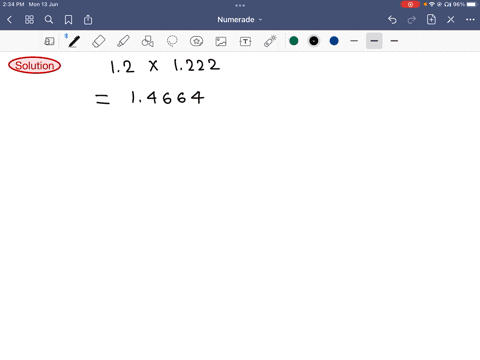Undo the last stroke

392,20
